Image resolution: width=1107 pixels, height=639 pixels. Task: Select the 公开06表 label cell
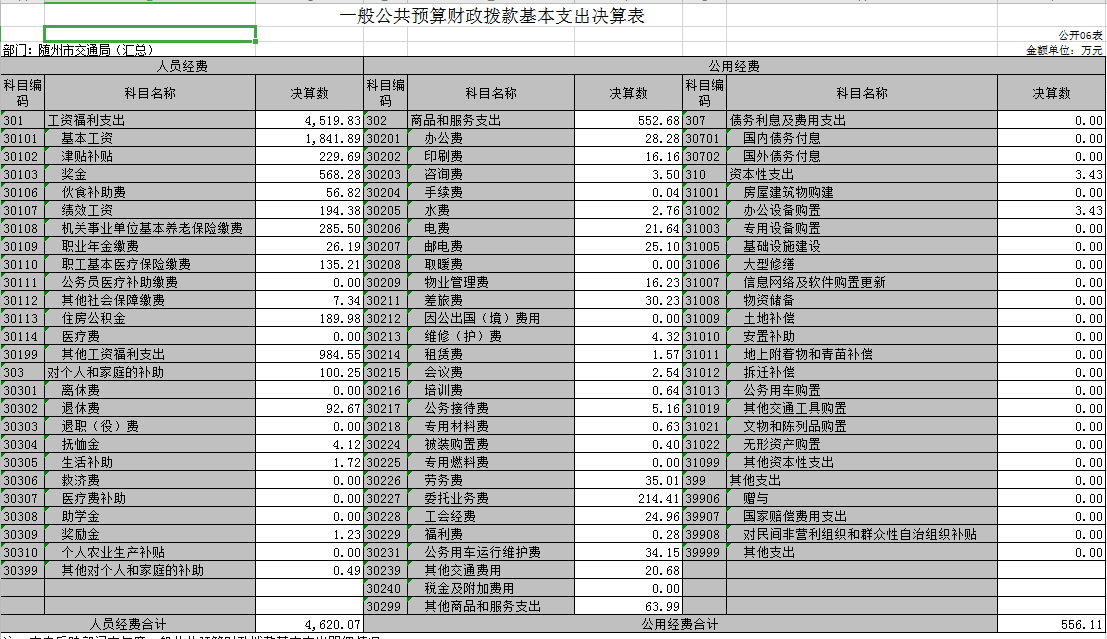pyautogui.click(x=1079, y=35)
